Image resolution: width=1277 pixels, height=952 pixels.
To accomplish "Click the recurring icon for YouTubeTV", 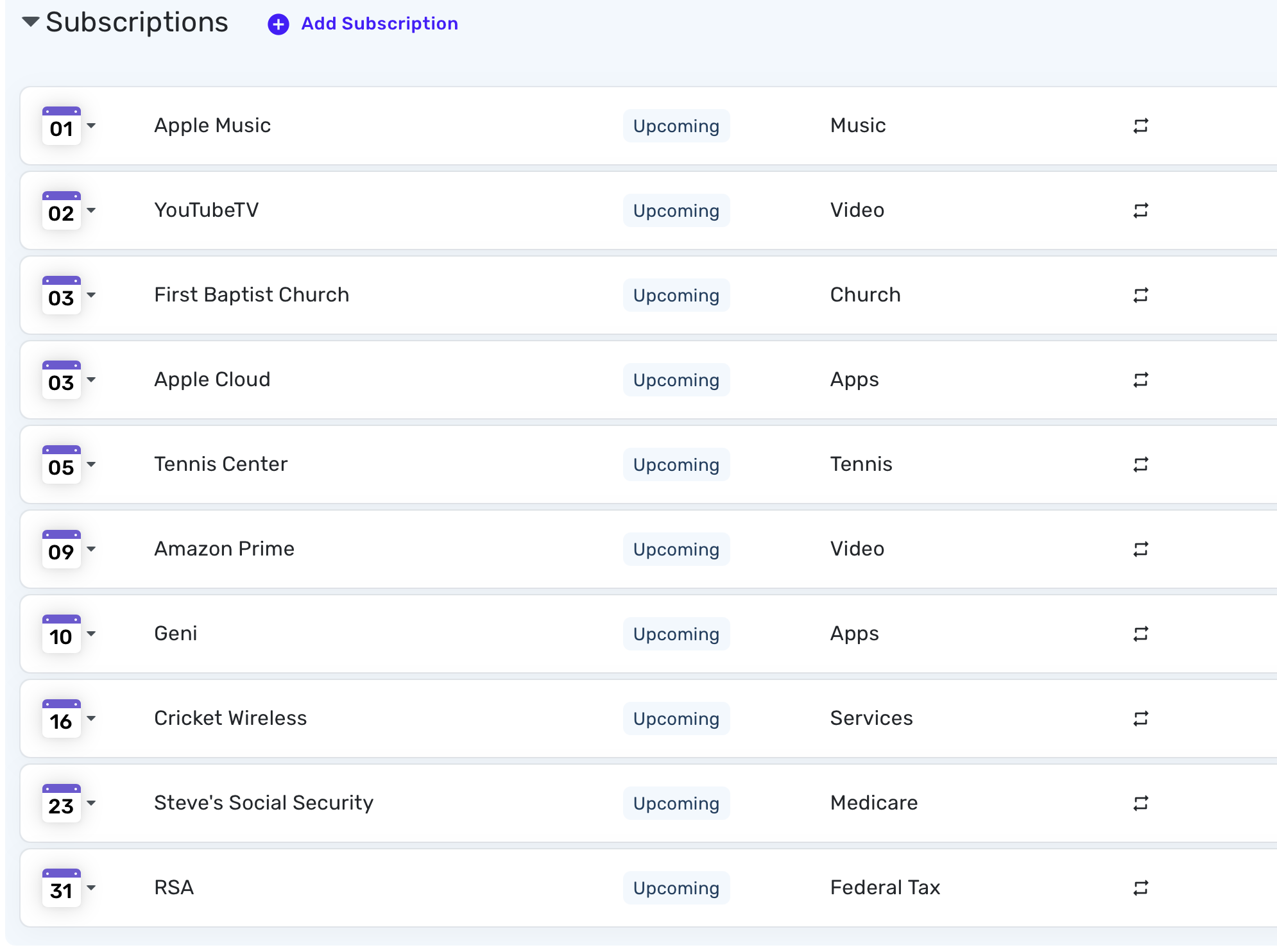I will [1140, 210].
